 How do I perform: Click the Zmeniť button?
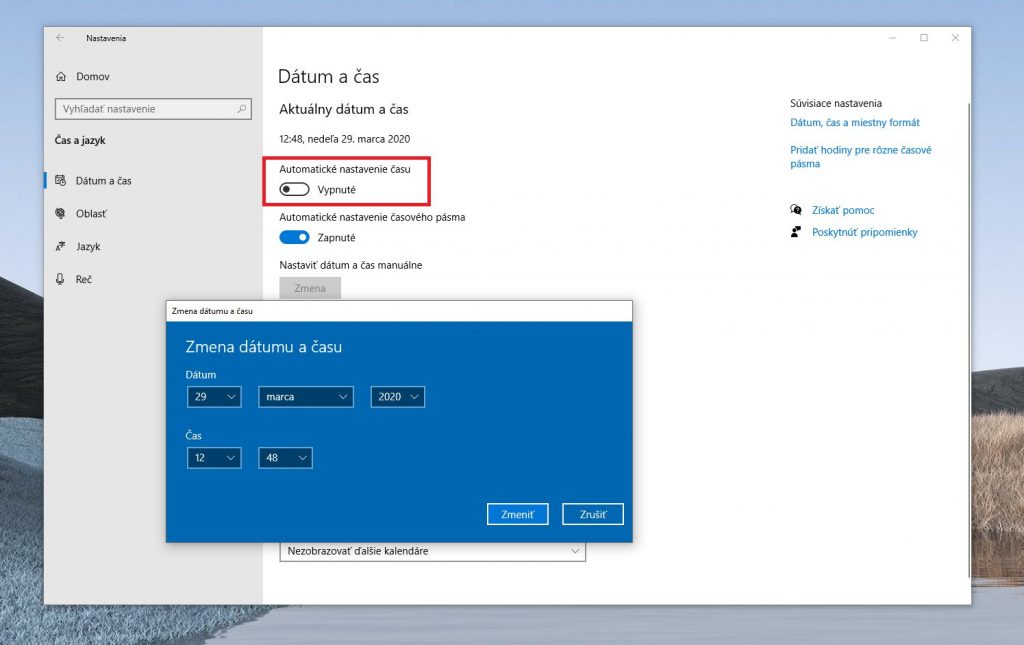[517, 514]
